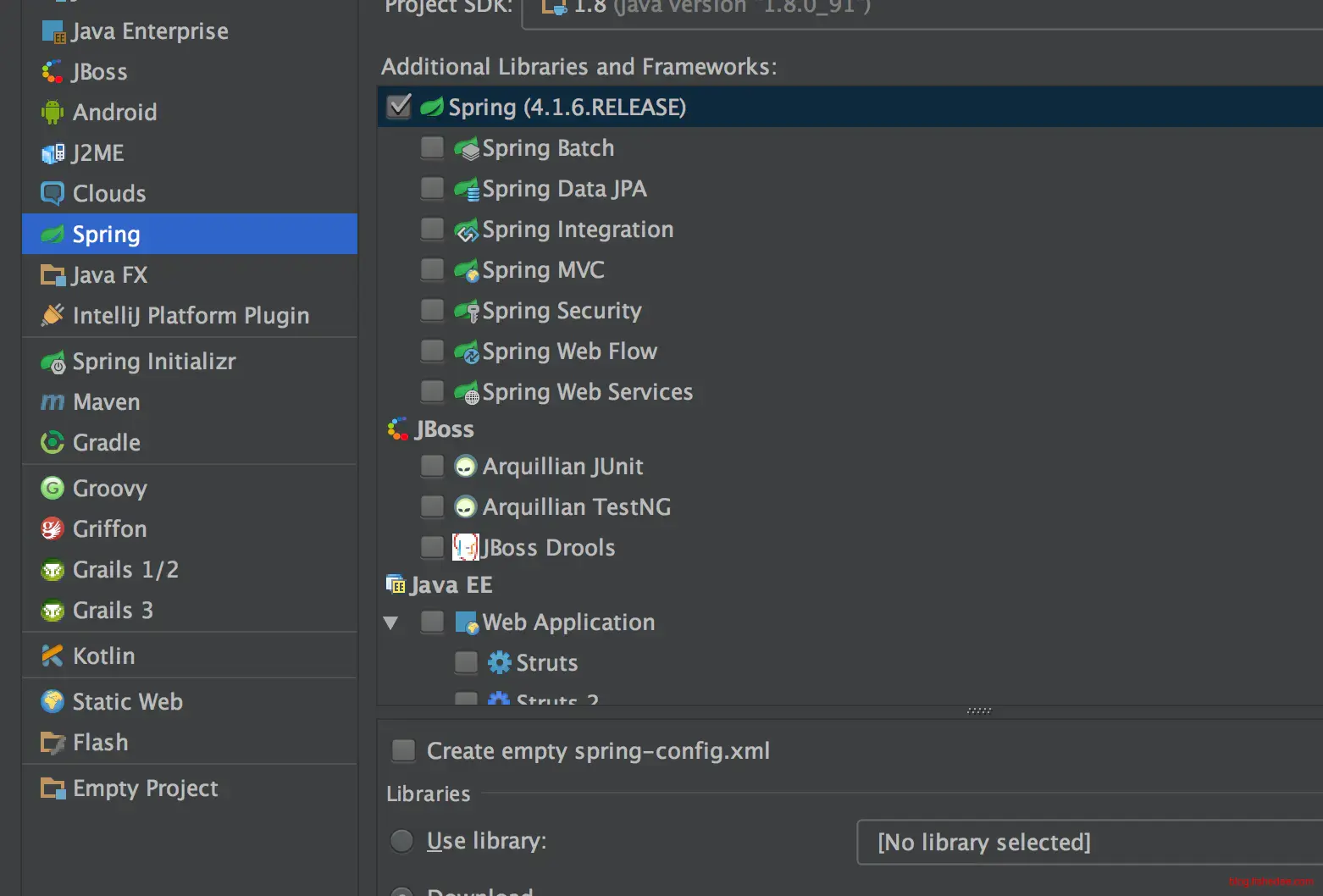Click the Kotlin logo icon

tap(53, 656)
